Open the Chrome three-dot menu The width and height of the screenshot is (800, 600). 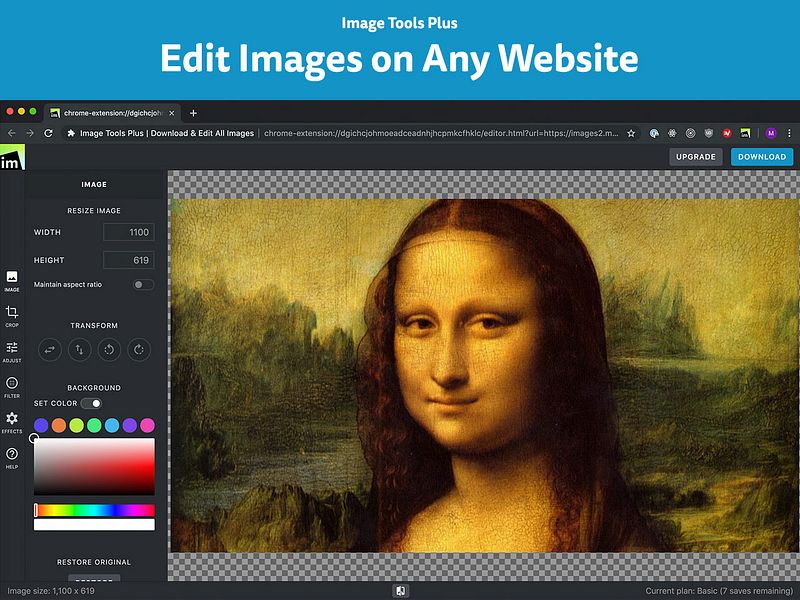[789, 133]
